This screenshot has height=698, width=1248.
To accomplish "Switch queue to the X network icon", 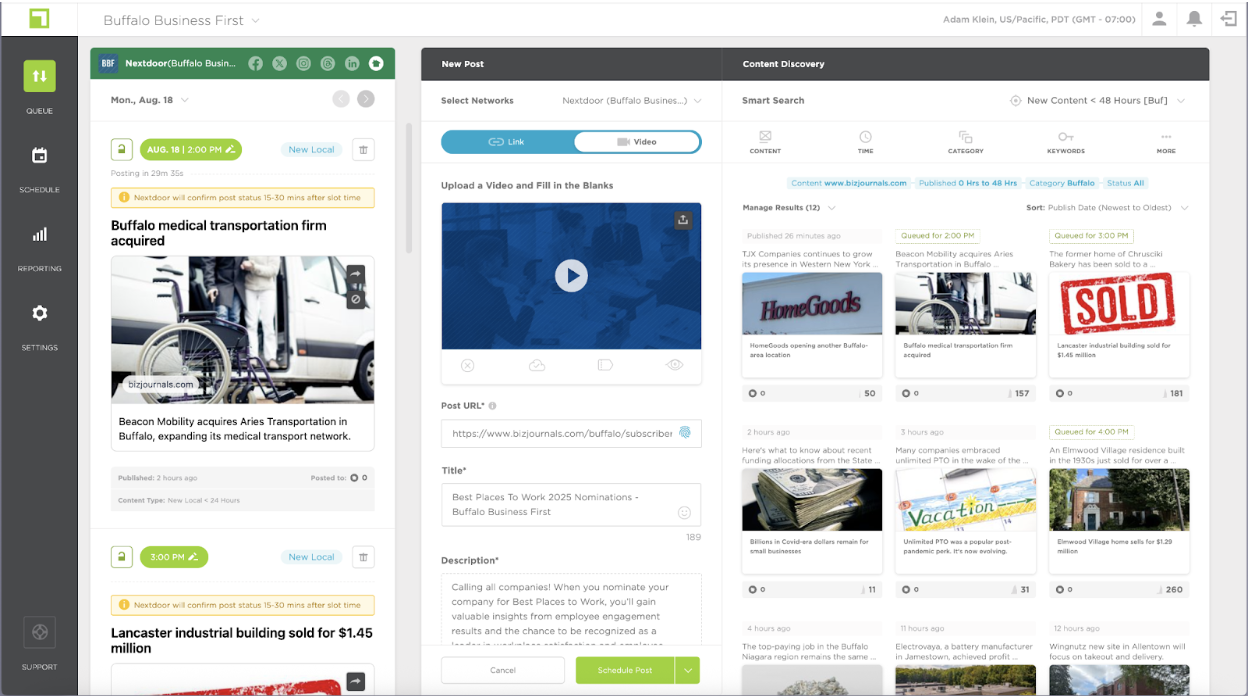I will pyautogui.click(x=279, y=63).
